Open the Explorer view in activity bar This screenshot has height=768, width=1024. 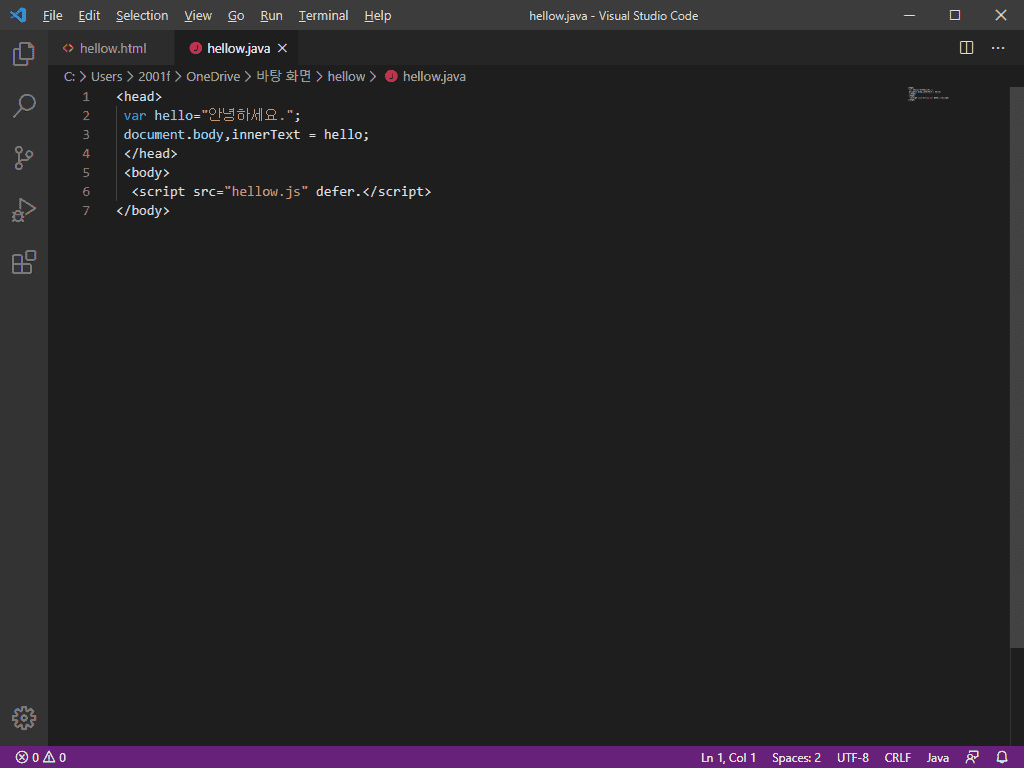[24, 54]
